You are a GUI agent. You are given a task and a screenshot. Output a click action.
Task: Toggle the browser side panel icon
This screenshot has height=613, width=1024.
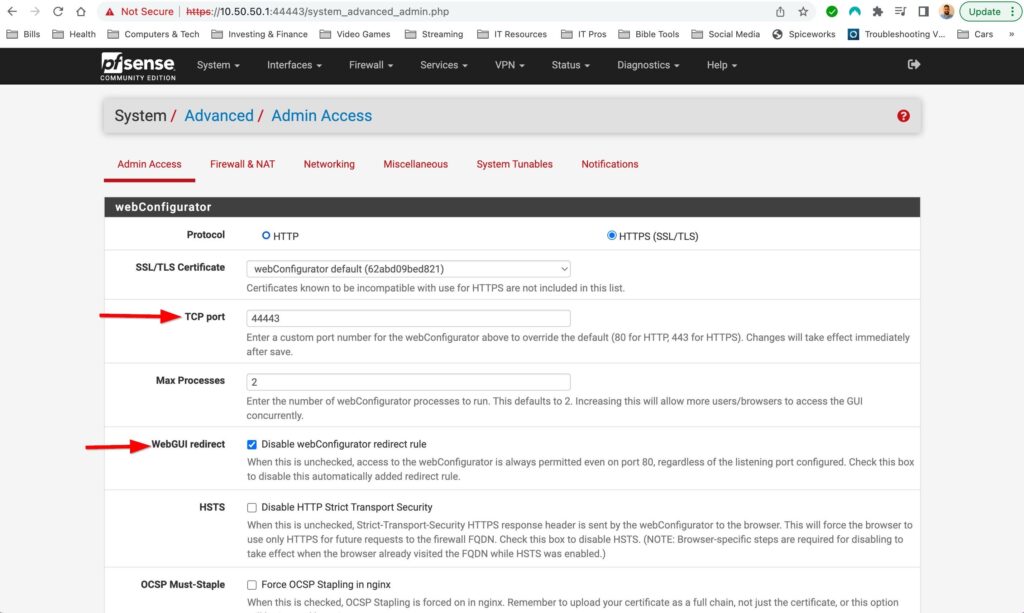click(x=923, y=12)
